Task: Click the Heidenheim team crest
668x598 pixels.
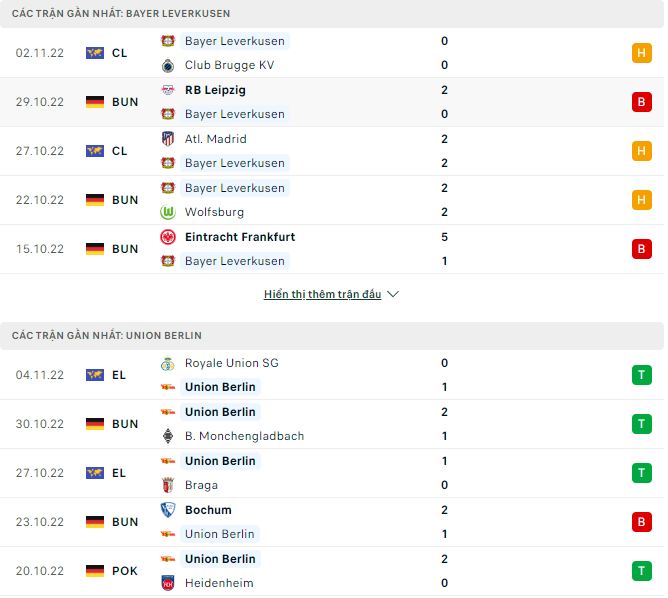Action: tap(168, 583)
